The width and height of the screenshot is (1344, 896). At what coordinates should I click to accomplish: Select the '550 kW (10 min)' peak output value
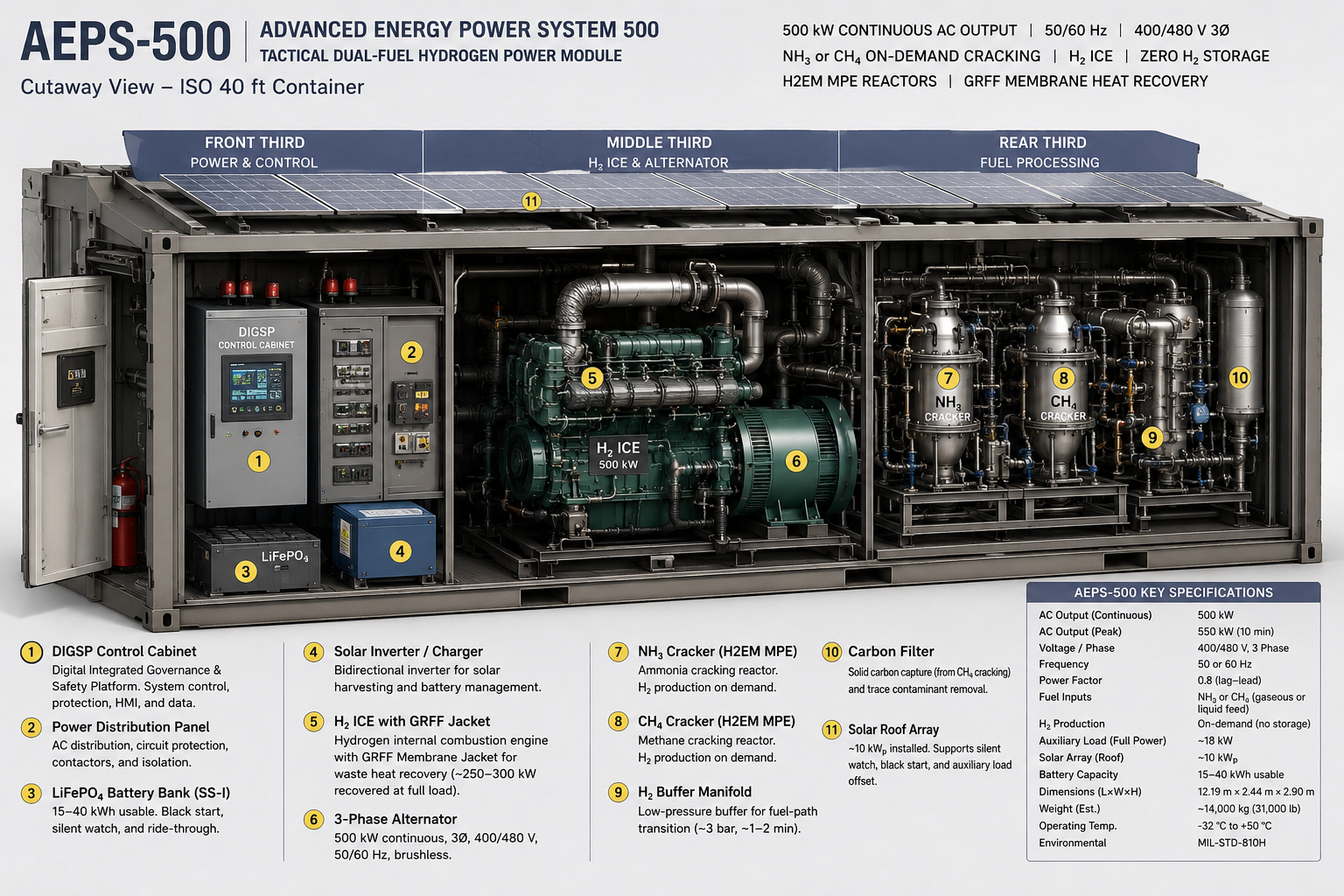click(1235, 632)
